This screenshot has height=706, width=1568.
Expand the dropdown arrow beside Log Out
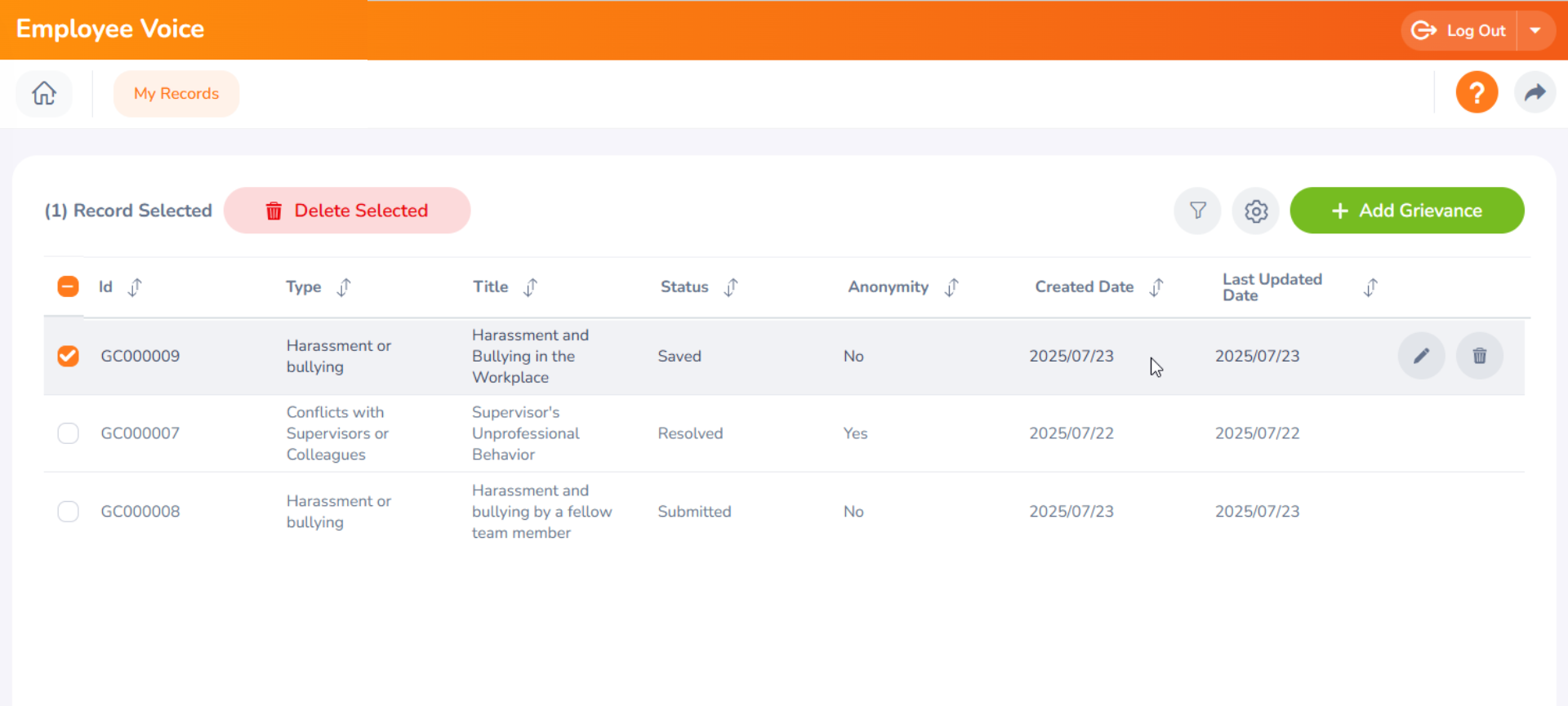point(1535,31)
